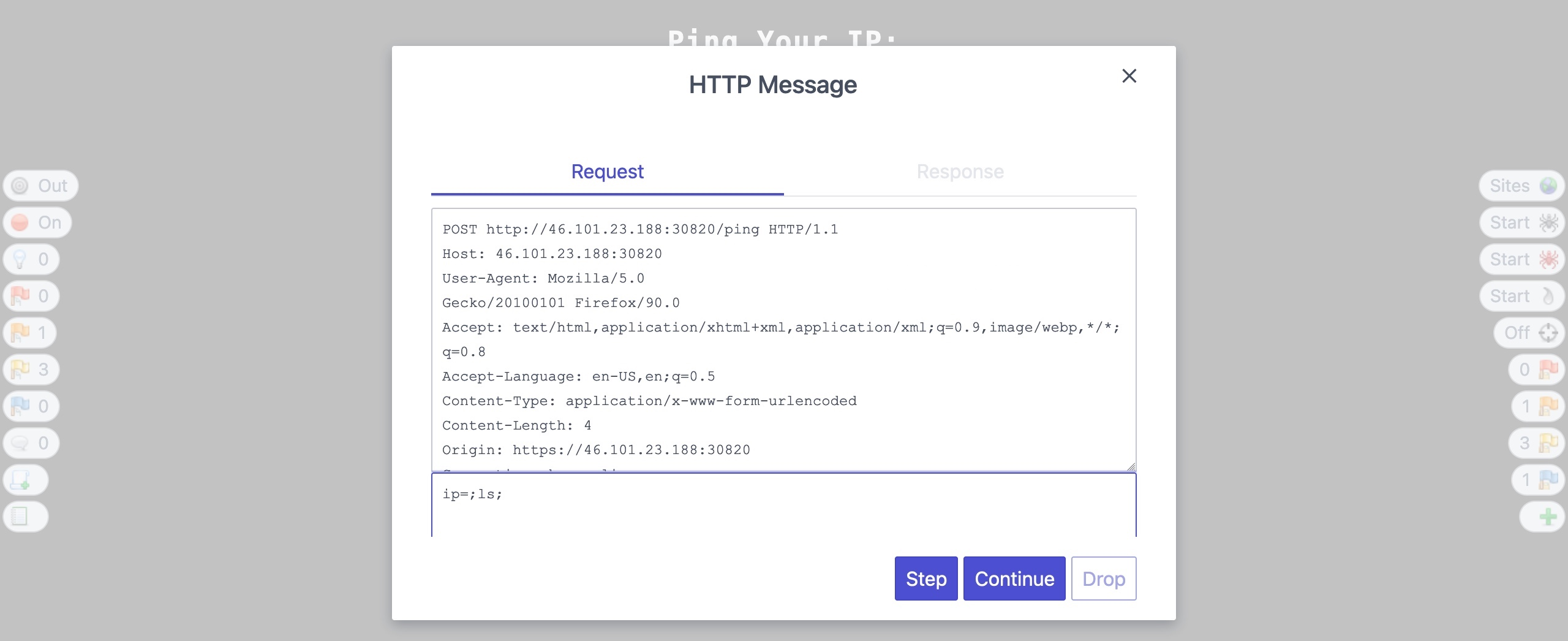The height and width of the screenshot is (641, 1568).
Task: Toggle attack mode Off crosshair button
Action: [1530, 333]
